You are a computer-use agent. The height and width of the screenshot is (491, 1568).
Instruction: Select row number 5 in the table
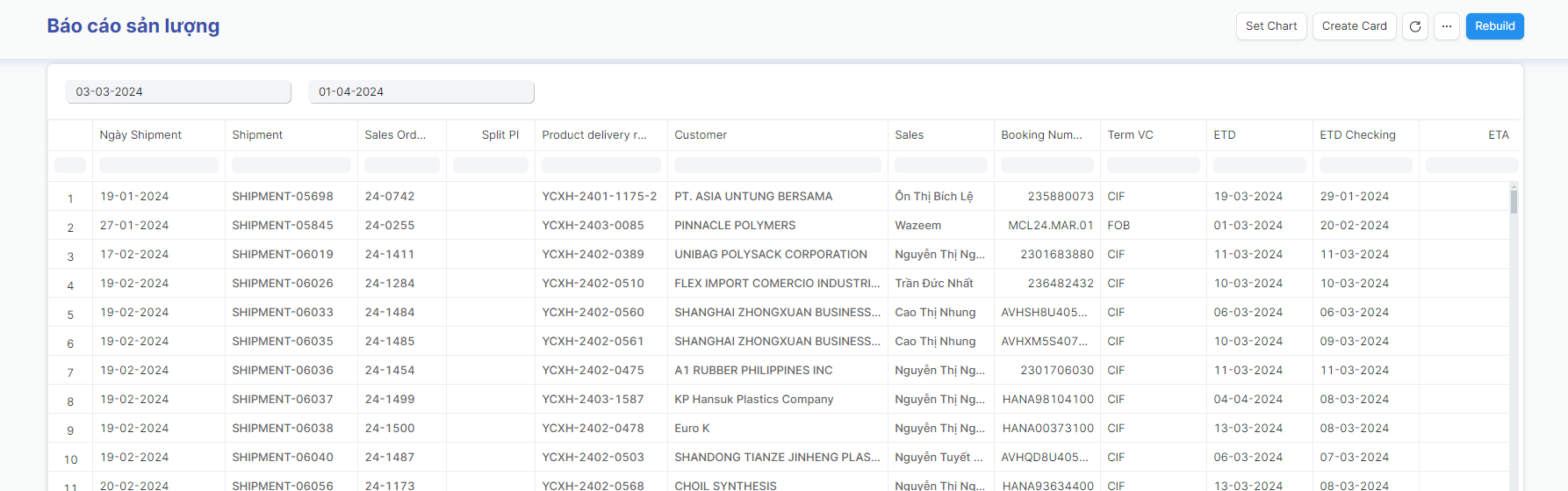click(71, 314)
